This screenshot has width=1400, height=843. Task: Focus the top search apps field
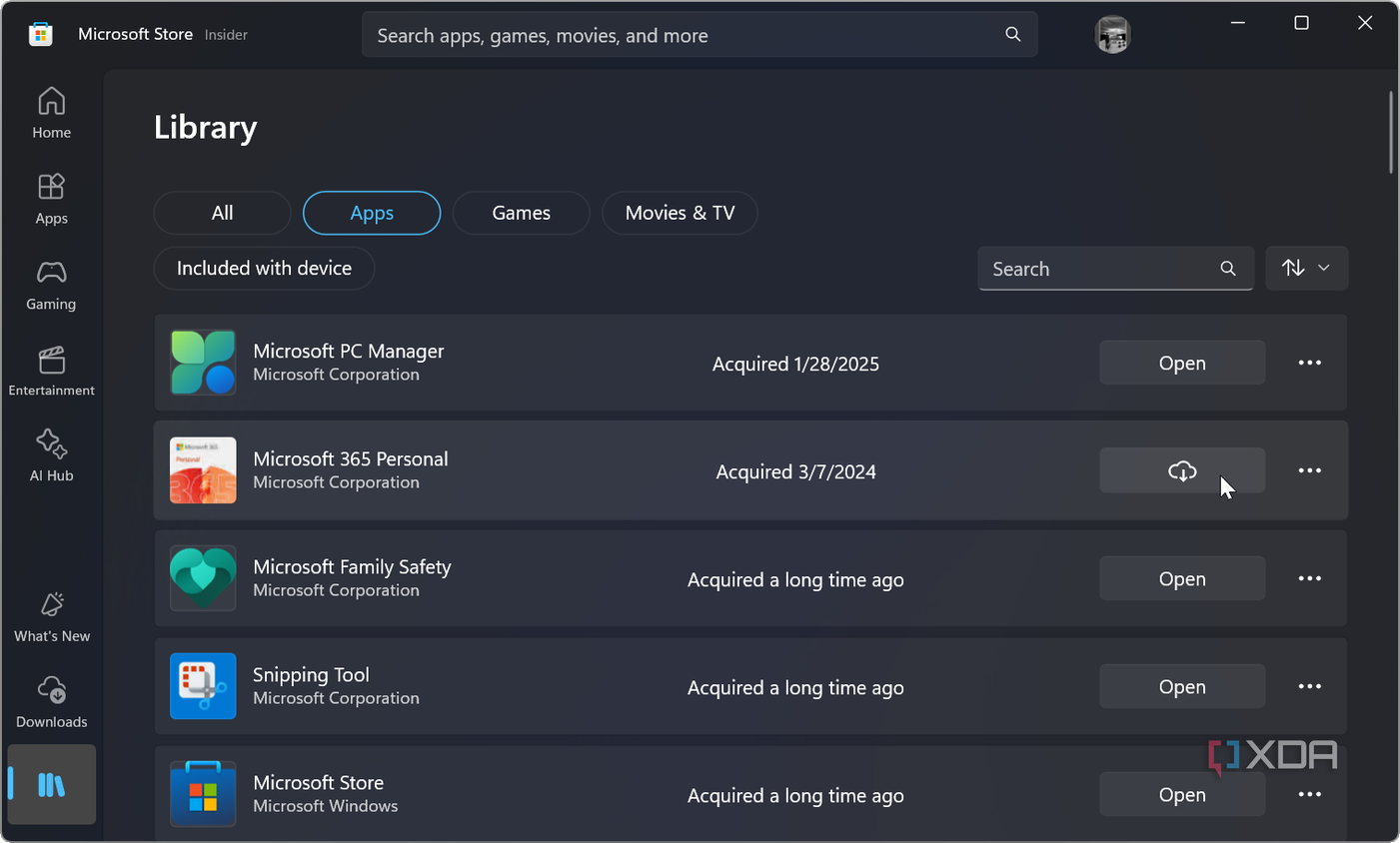point(700,35)
